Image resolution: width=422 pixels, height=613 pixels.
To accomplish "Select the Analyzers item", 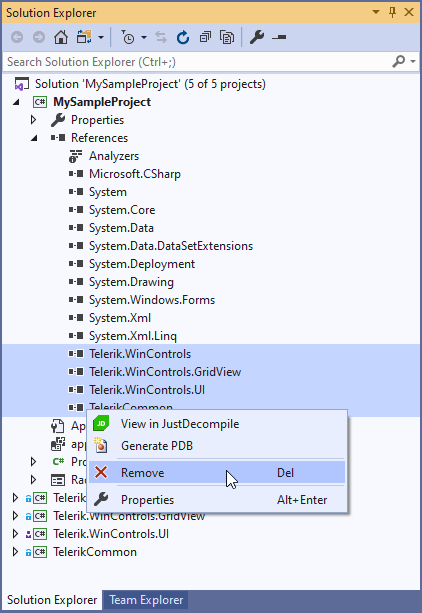I will click(114, 156).
